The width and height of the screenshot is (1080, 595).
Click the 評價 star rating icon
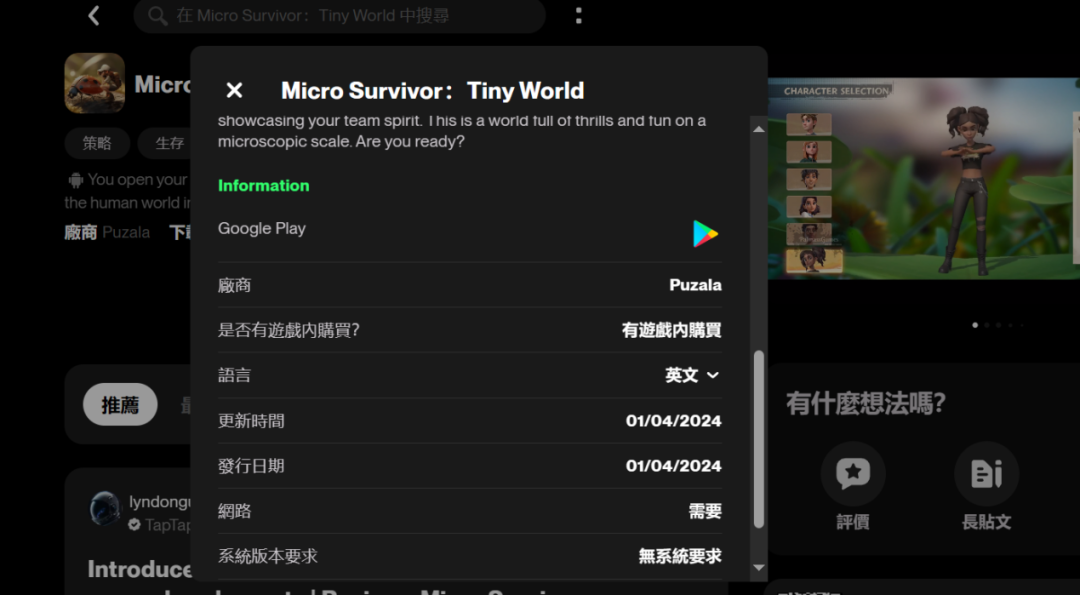852,473
